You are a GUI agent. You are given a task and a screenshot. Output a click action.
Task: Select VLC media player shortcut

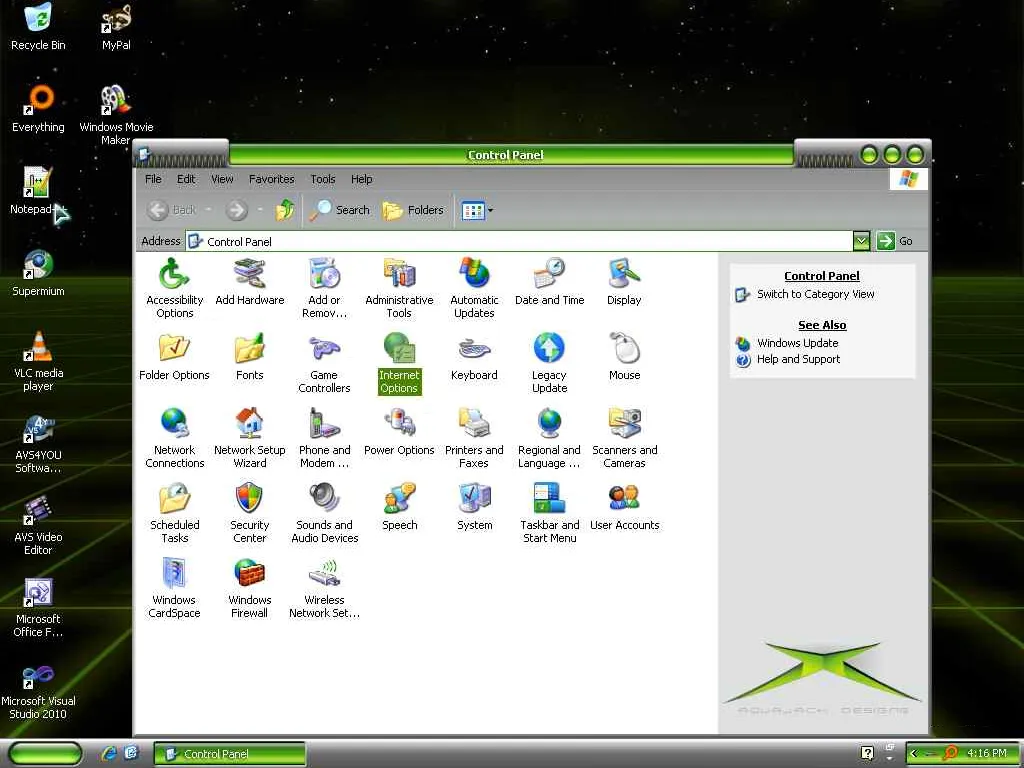[38, 361]
